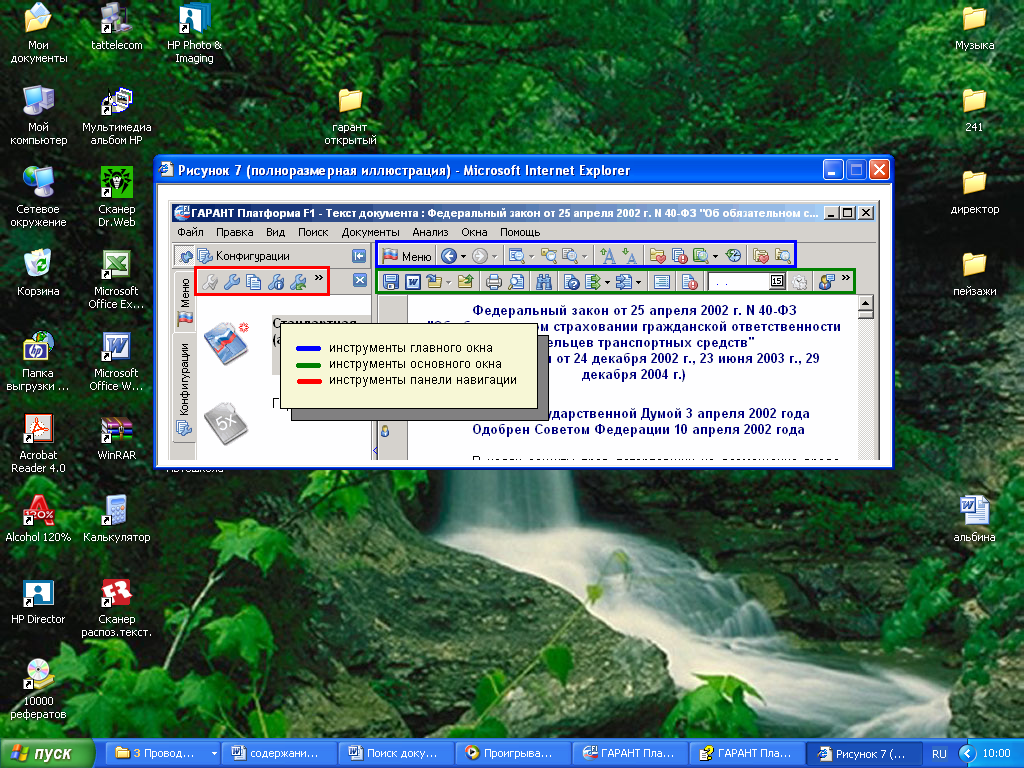Open the Файл menu
1024x768 pixels.
point(190,232)
